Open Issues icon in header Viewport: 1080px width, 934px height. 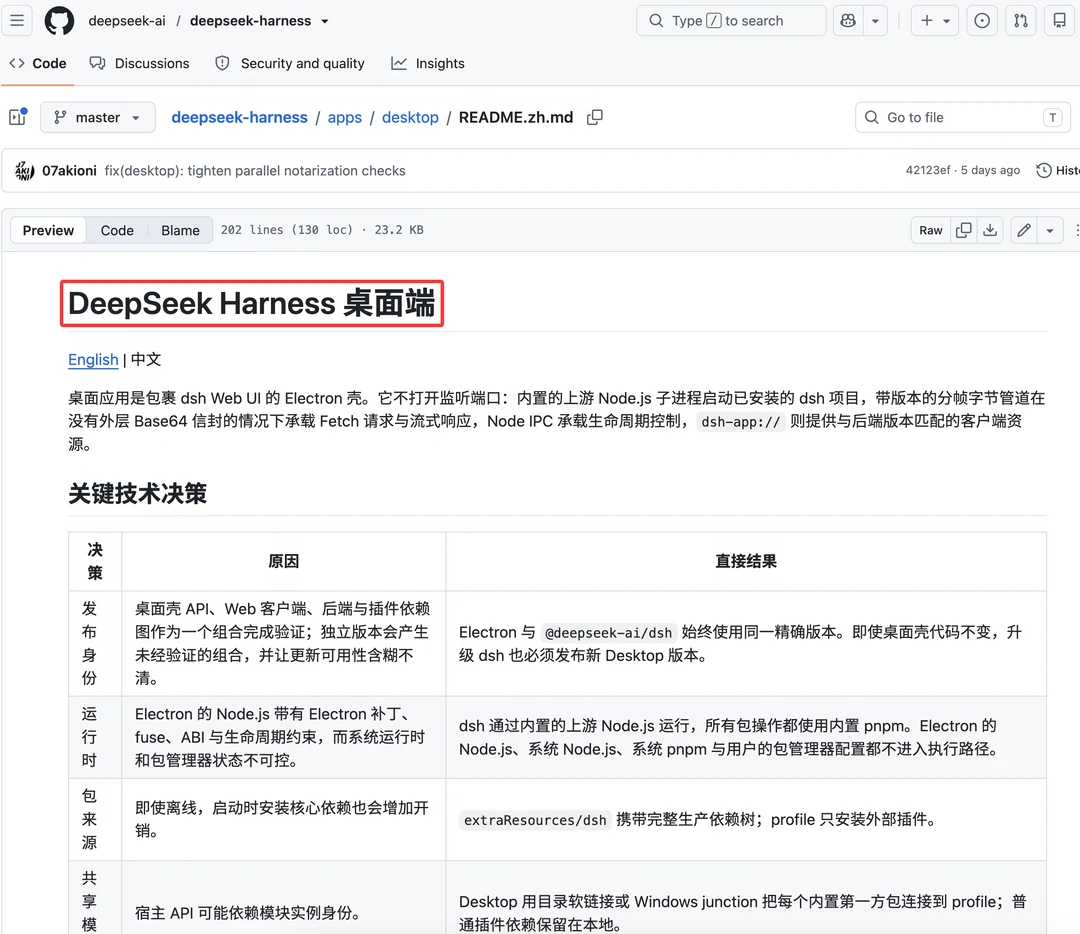(982, 21)
